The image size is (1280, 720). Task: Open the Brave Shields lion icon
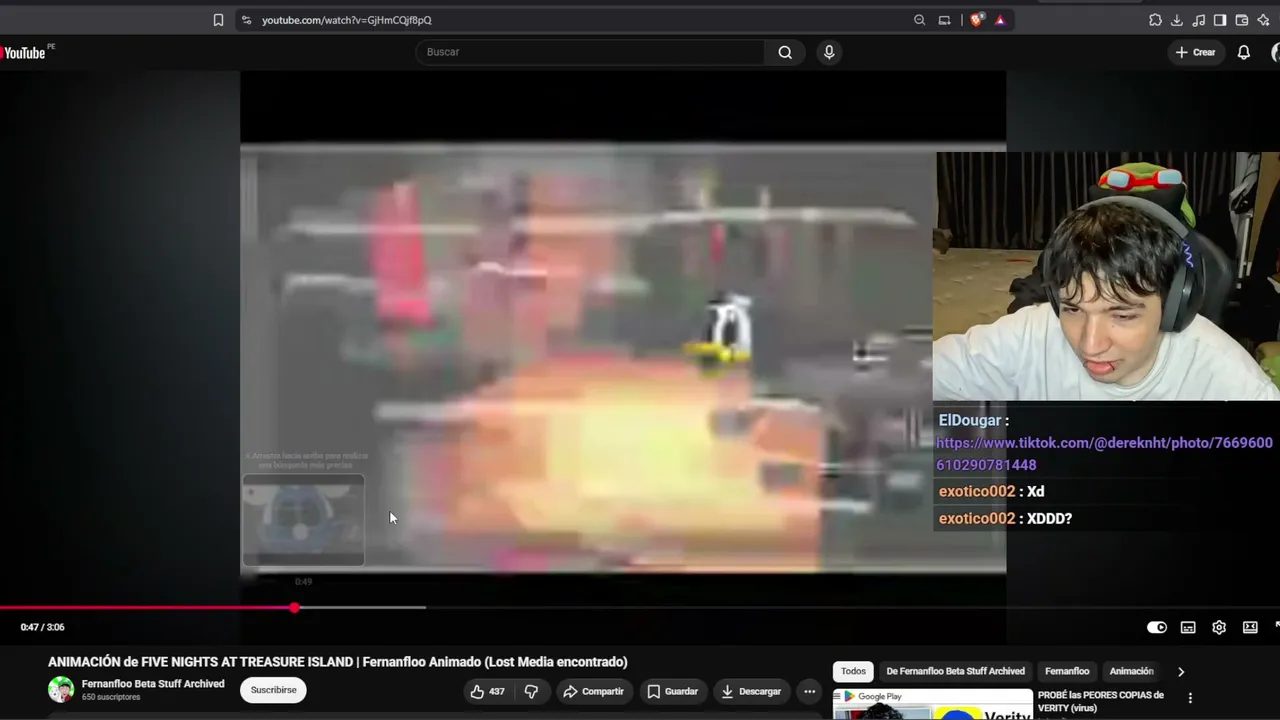coord(977,20)
